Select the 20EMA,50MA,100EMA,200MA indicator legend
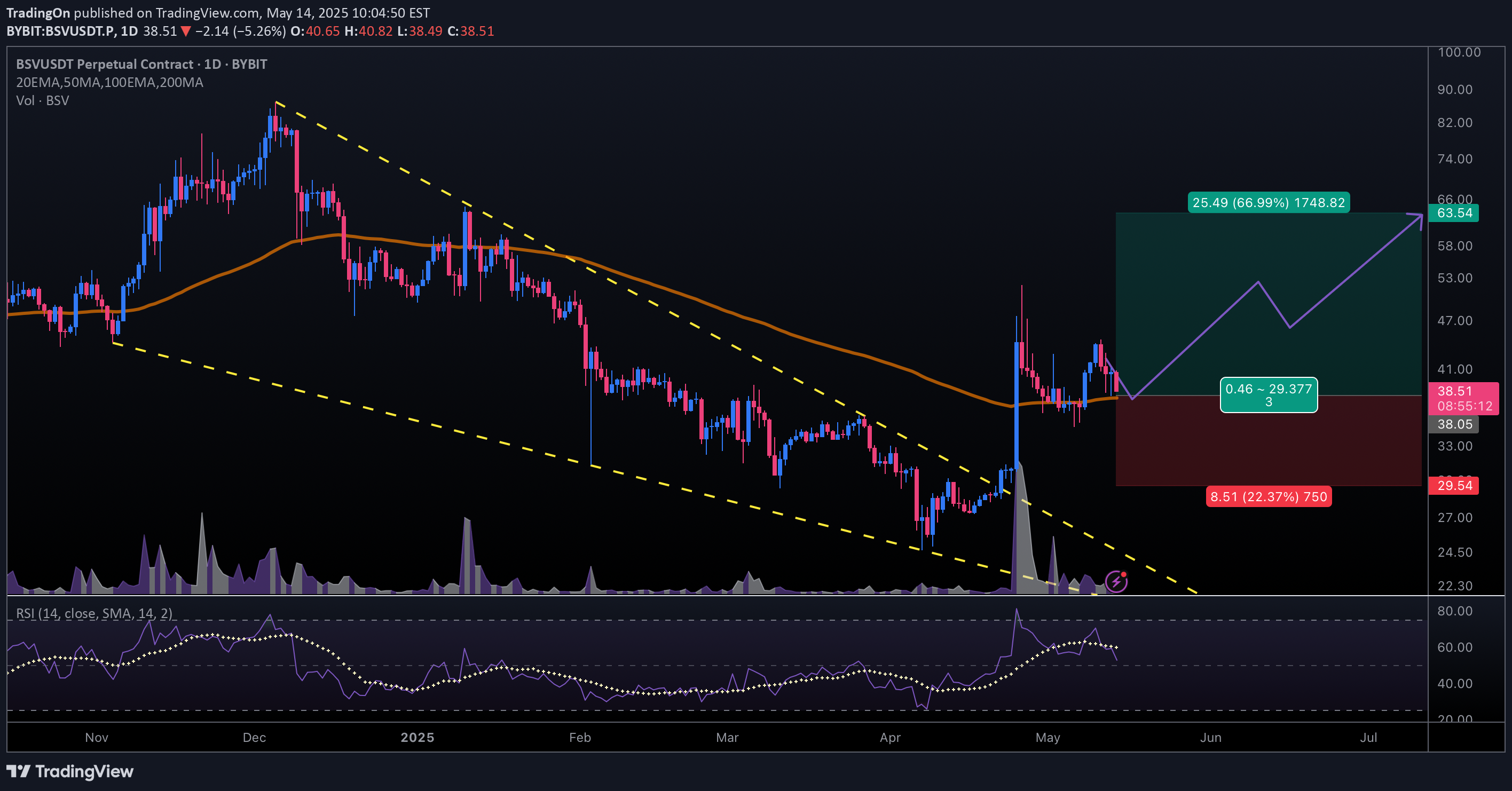The image size is (1512, 791). pyautogui.click(x=109, y=82)
